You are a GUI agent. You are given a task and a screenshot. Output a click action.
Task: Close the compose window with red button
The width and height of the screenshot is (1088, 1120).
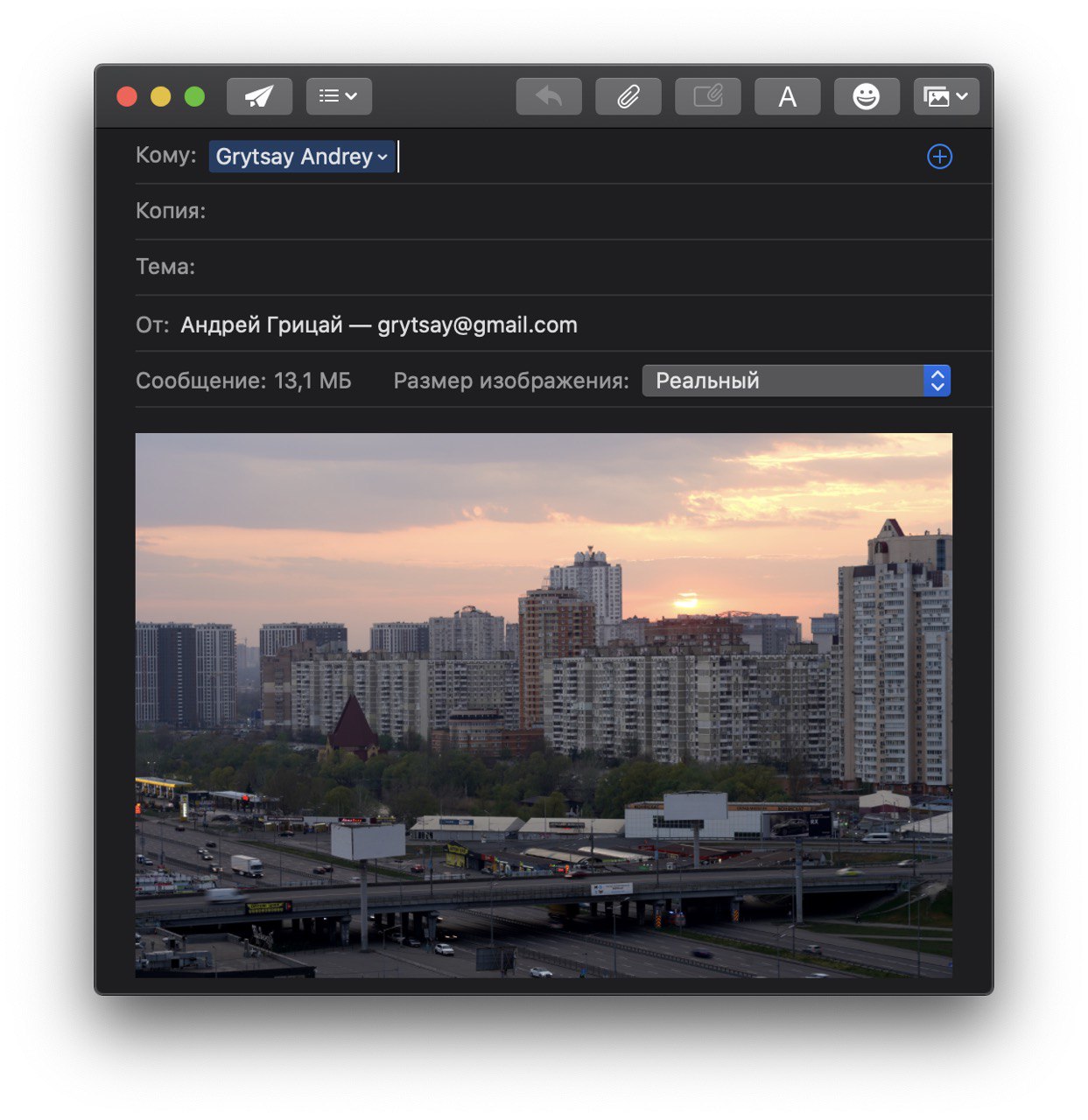(x=127, y=96)
